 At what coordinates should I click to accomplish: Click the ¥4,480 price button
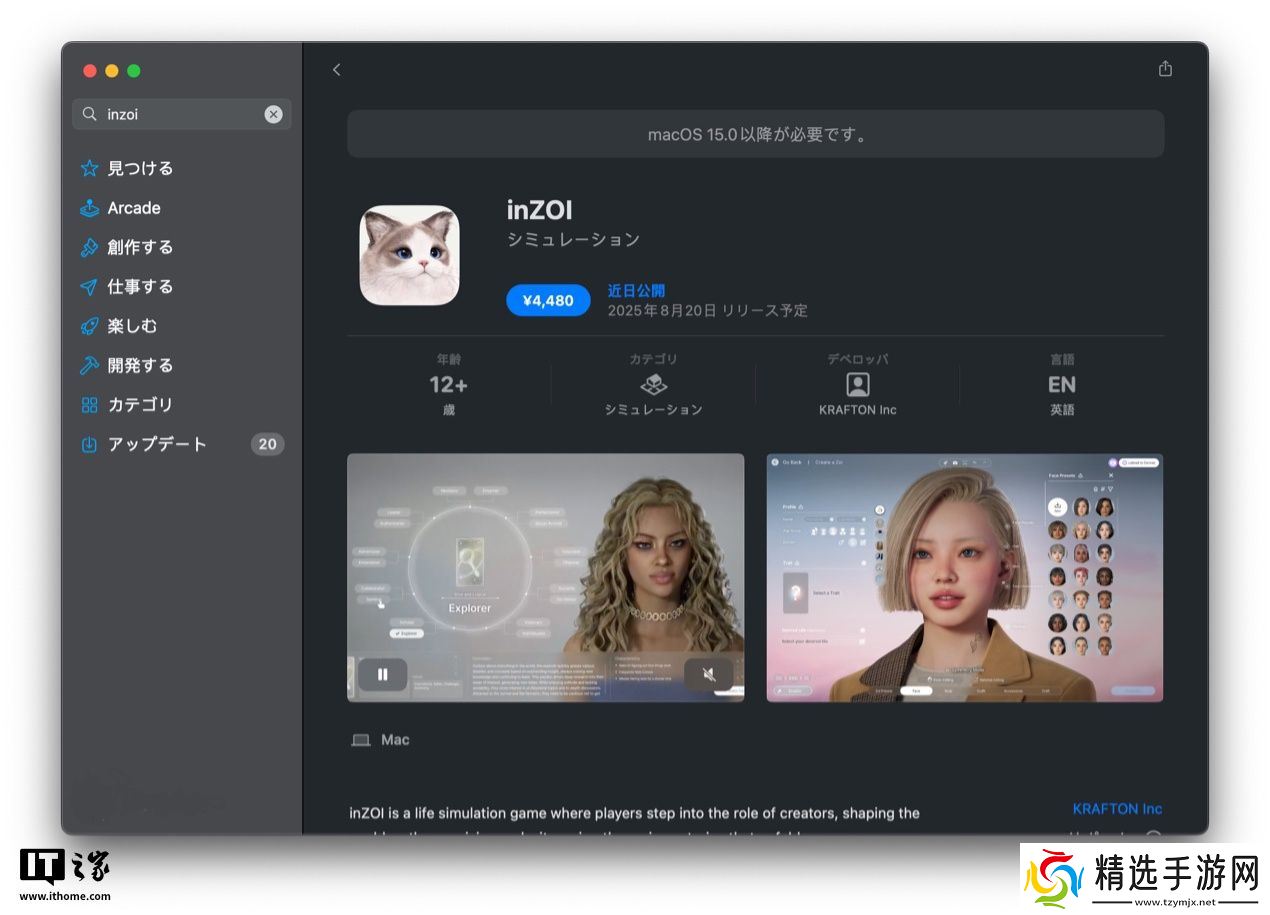click(548, 300)
